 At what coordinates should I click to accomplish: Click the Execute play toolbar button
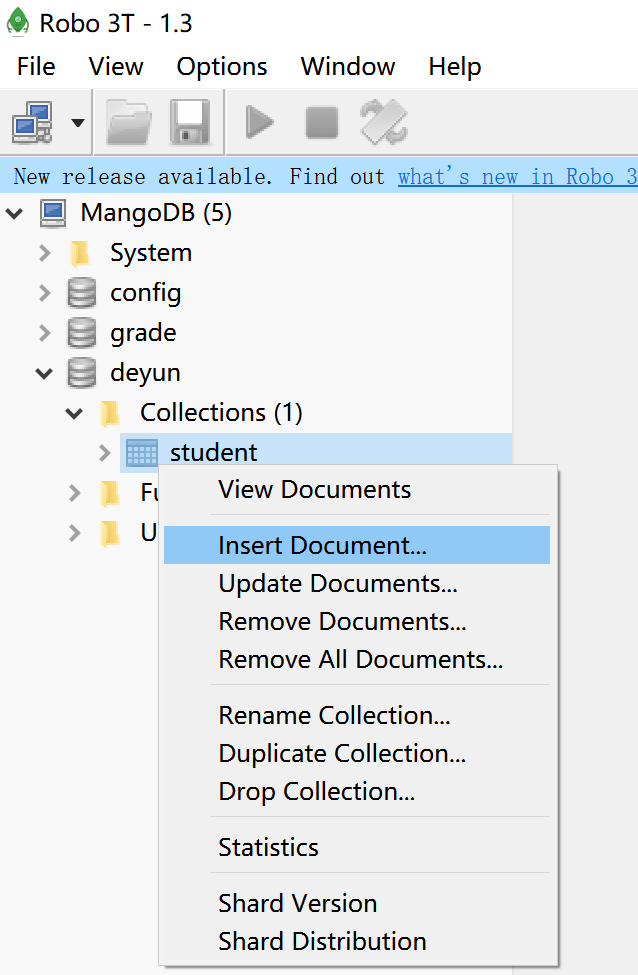[x=260, y=122]
